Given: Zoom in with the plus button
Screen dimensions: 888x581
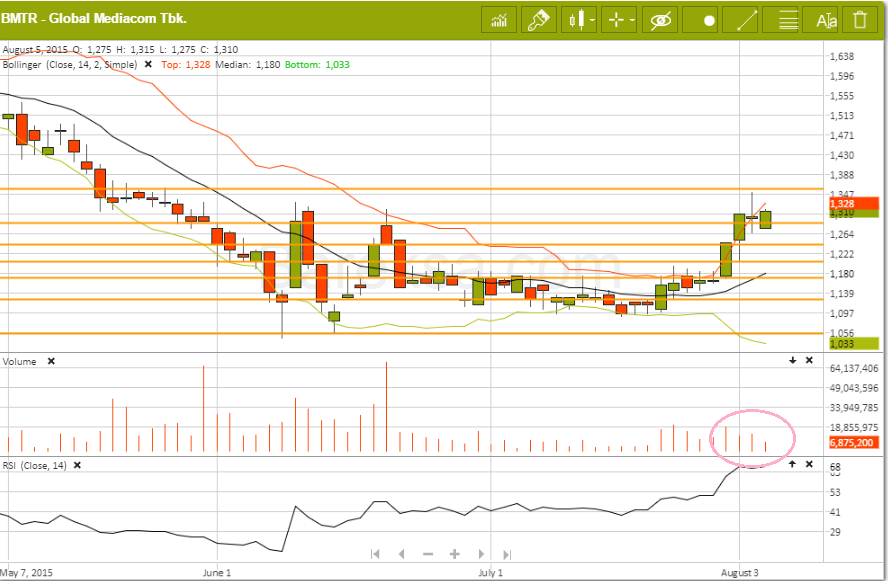Looking at the screenshot, I should (x=454, y=553).
